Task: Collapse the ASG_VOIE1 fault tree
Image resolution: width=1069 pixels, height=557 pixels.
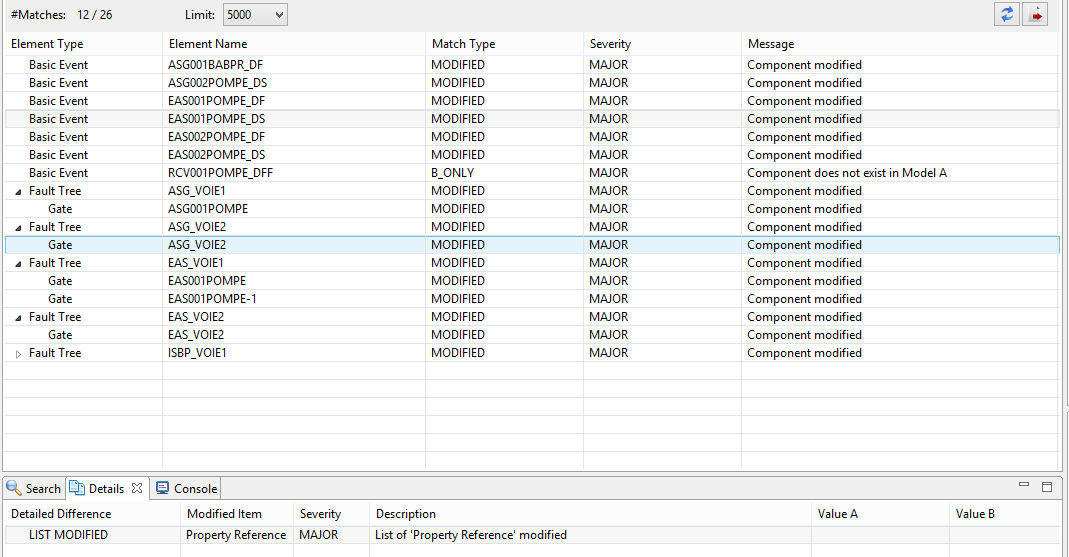Action: click(x=18, y=192)
